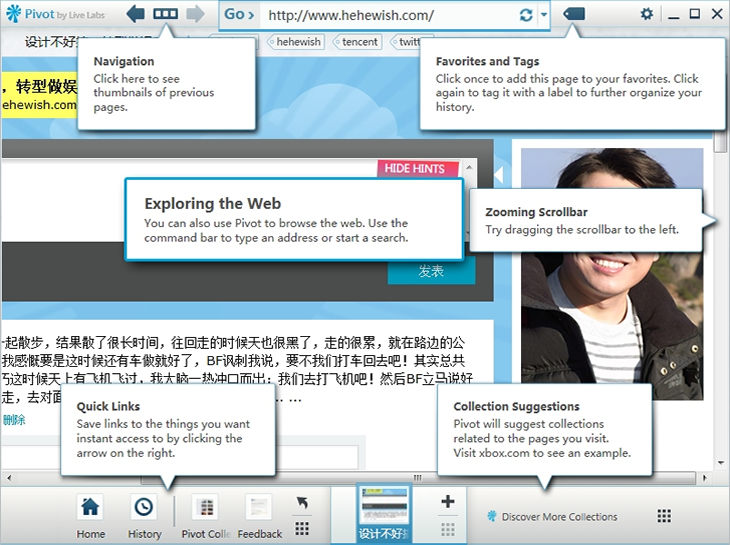Image resolution: width=730 pixels, height=545 pixels.
Task: Open the grid menu beside Discover More Collections
Action: click(664, 516)
